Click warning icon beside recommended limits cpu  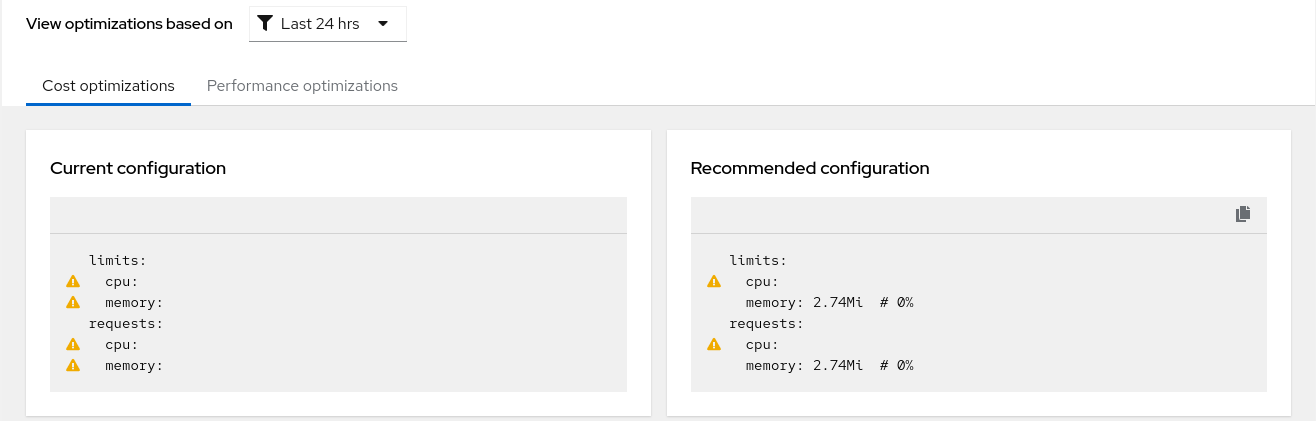[x=714, y=282]
